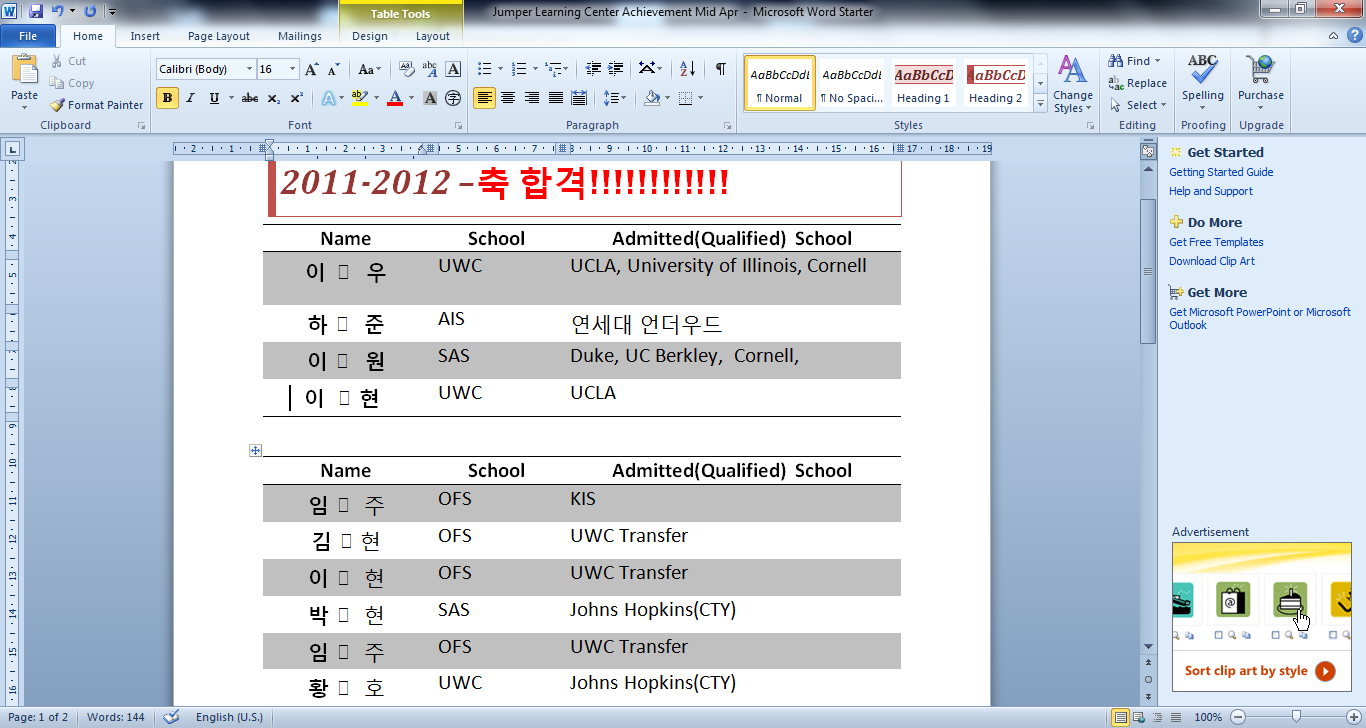Switch to Mailings tab

[300, 36]
